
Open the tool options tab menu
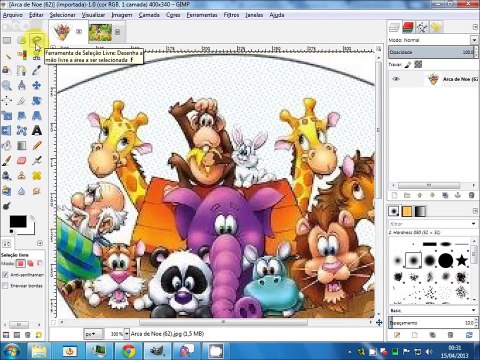tap(40, 243)
